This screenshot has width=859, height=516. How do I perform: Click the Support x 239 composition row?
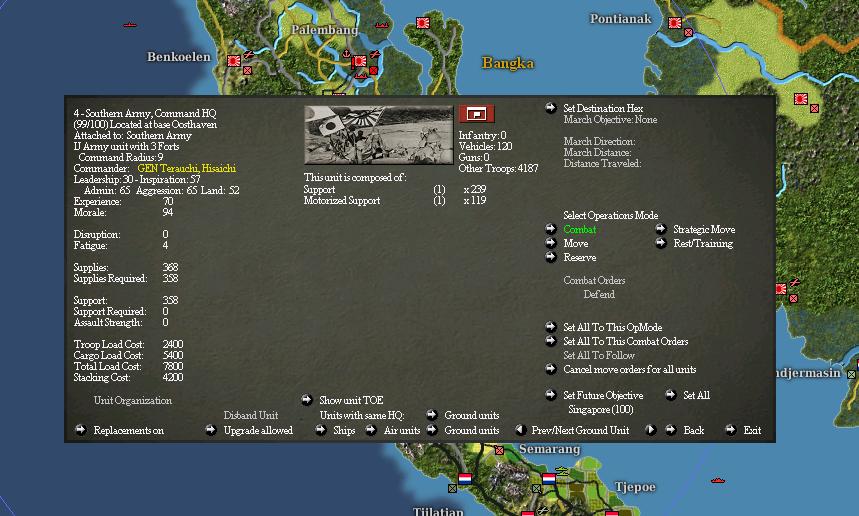(x=395, y=189)
